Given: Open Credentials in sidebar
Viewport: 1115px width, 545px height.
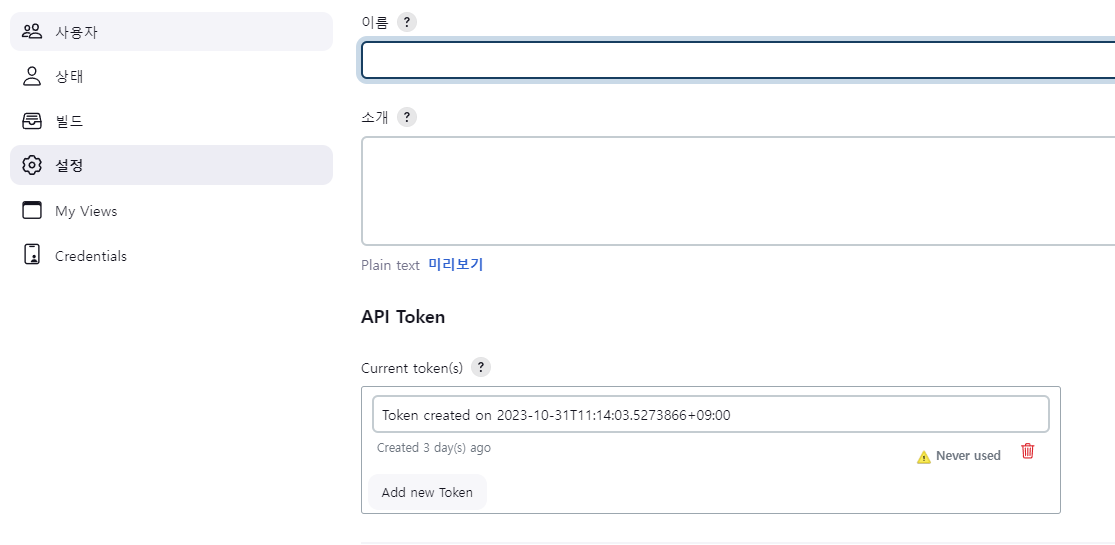Looking at the screenshot, I should pyautogui.click(x=171, y=255).
